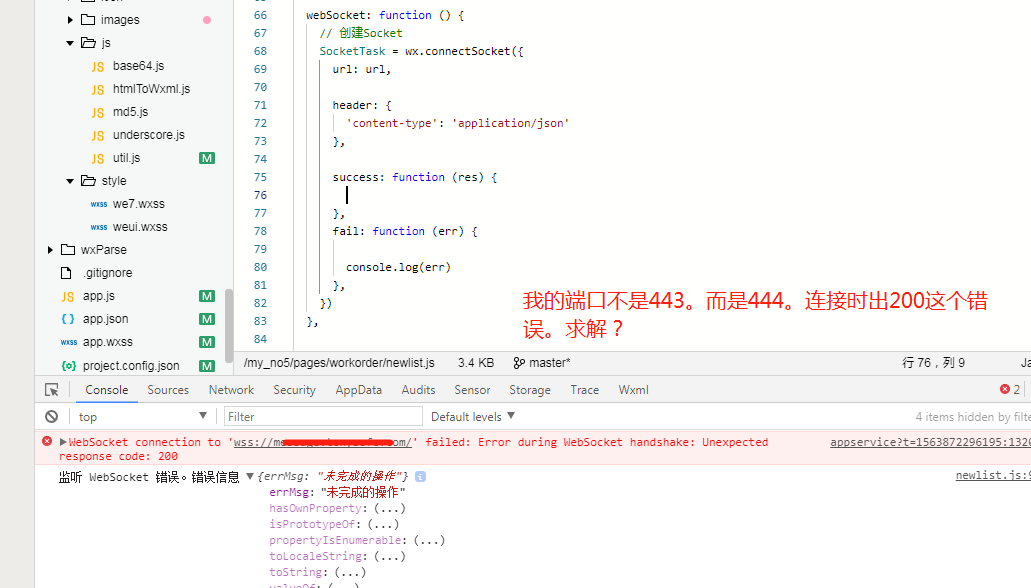The image size is (1031, 588).
Task: Switch to the Sensor tab
Action: (472, 390)
